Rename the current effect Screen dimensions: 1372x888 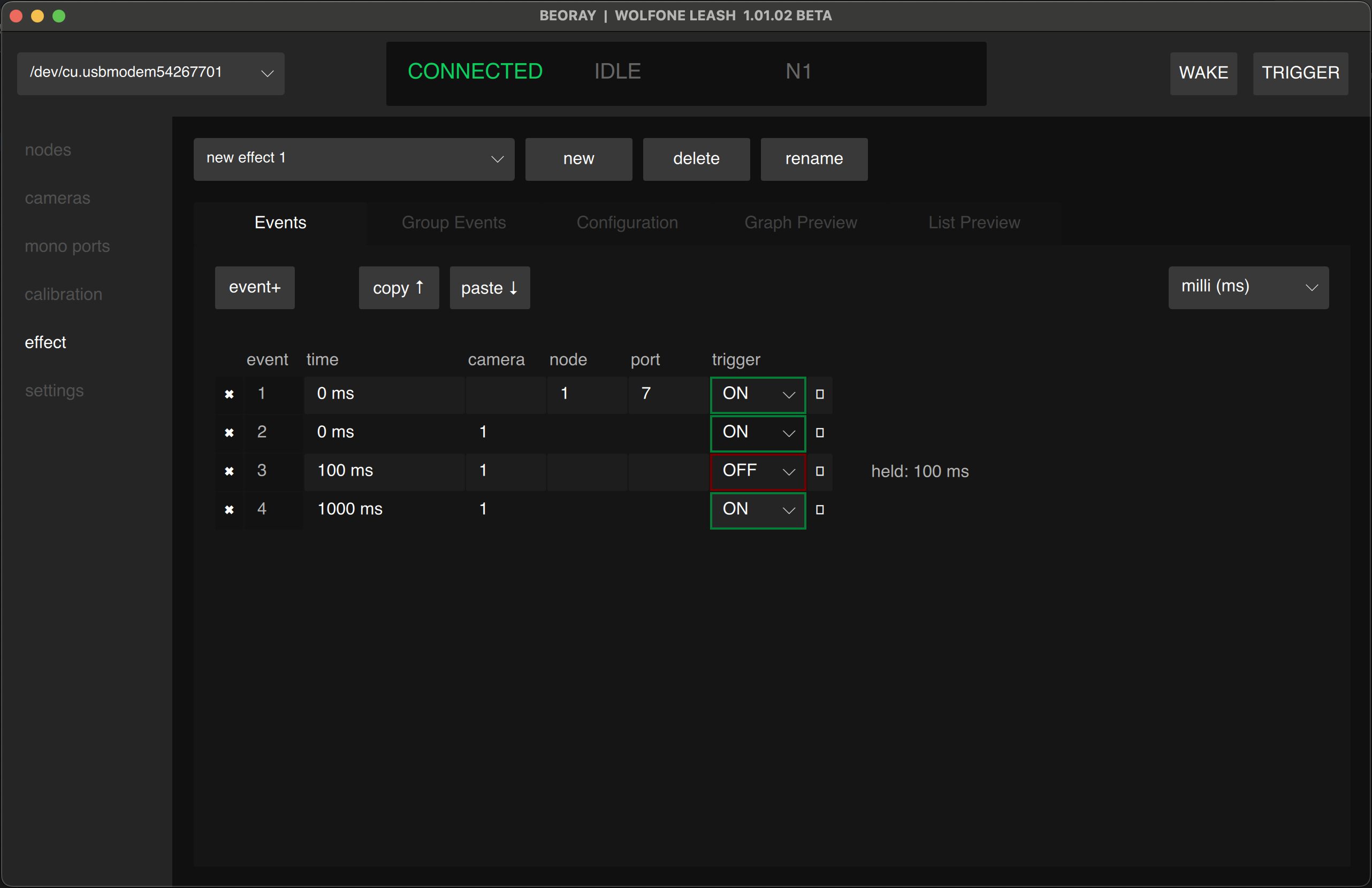point(813,159)
